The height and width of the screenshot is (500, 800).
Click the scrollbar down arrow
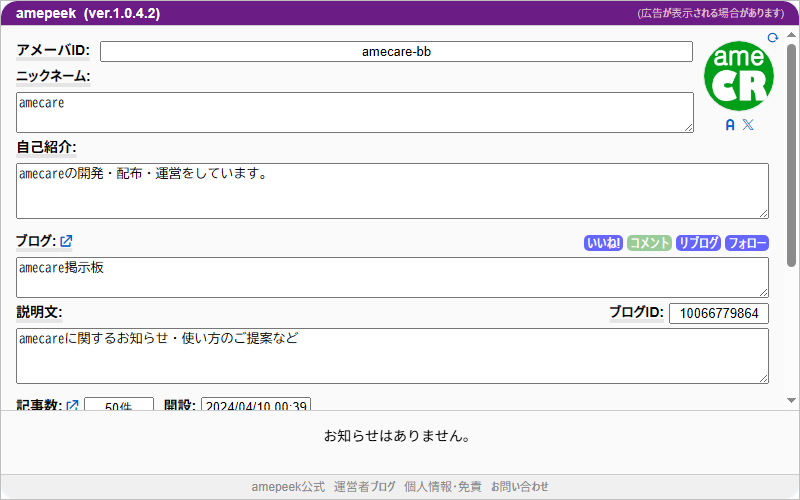[792, 400]
